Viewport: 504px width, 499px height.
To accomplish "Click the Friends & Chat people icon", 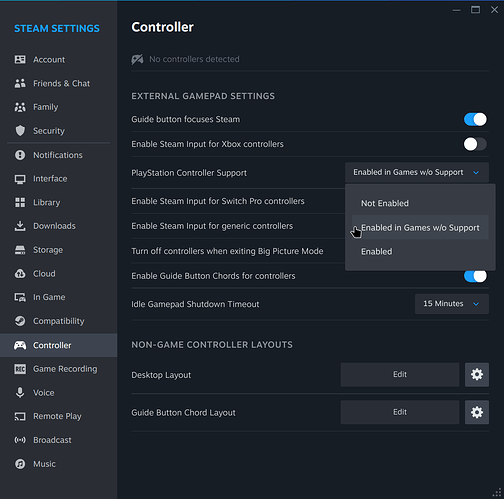I will point(20,83).
